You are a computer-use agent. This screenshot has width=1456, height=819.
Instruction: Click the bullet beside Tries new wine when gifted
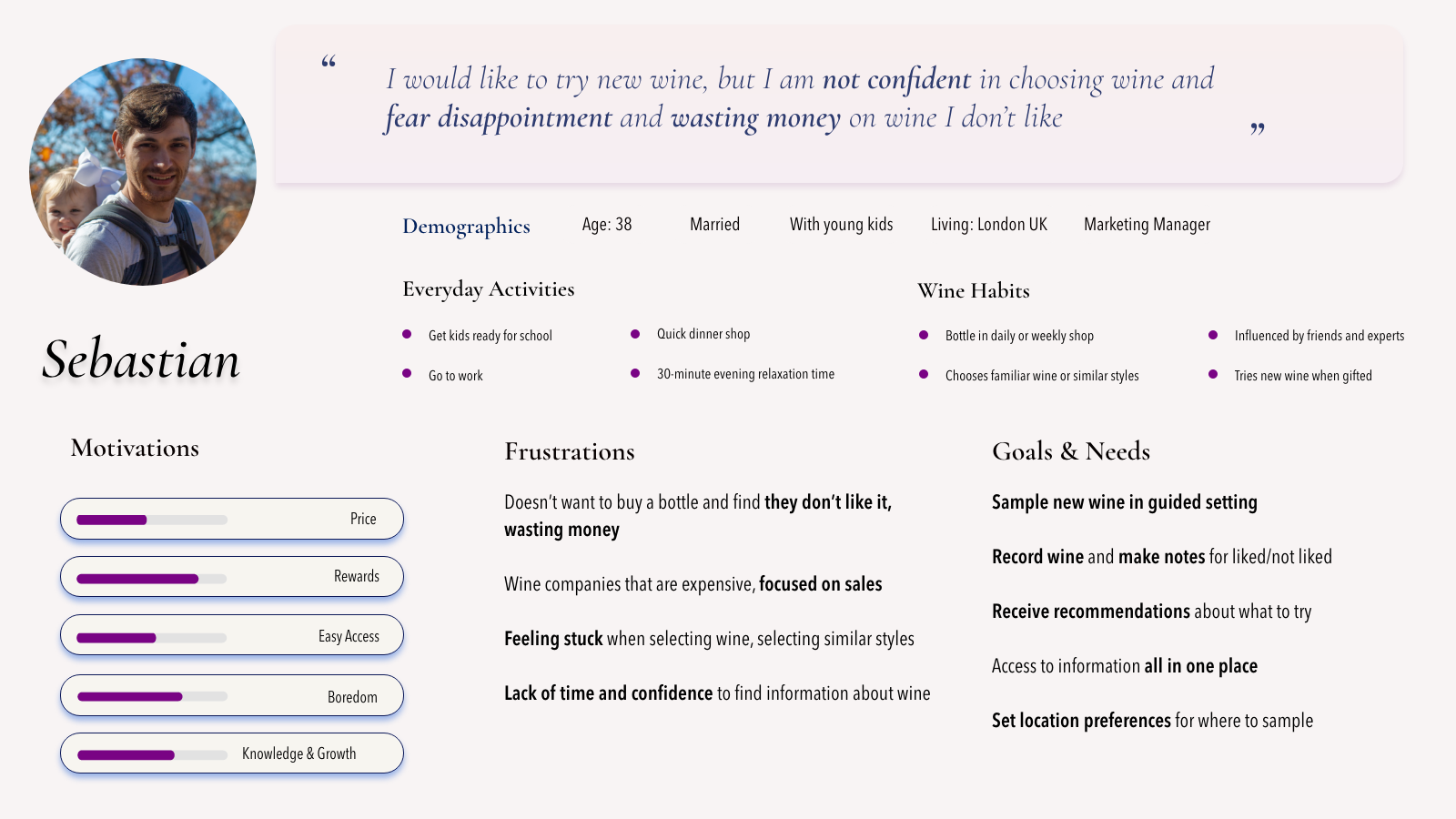point(1213,374)
